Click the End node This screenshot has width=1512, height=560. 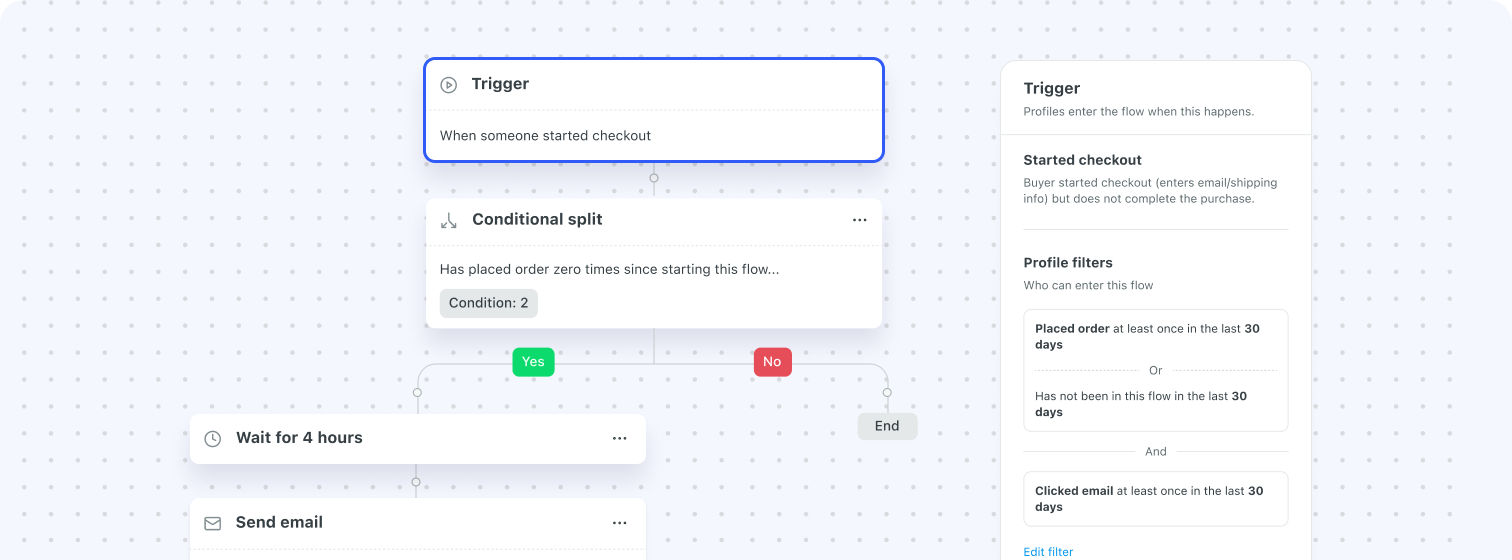887,426
